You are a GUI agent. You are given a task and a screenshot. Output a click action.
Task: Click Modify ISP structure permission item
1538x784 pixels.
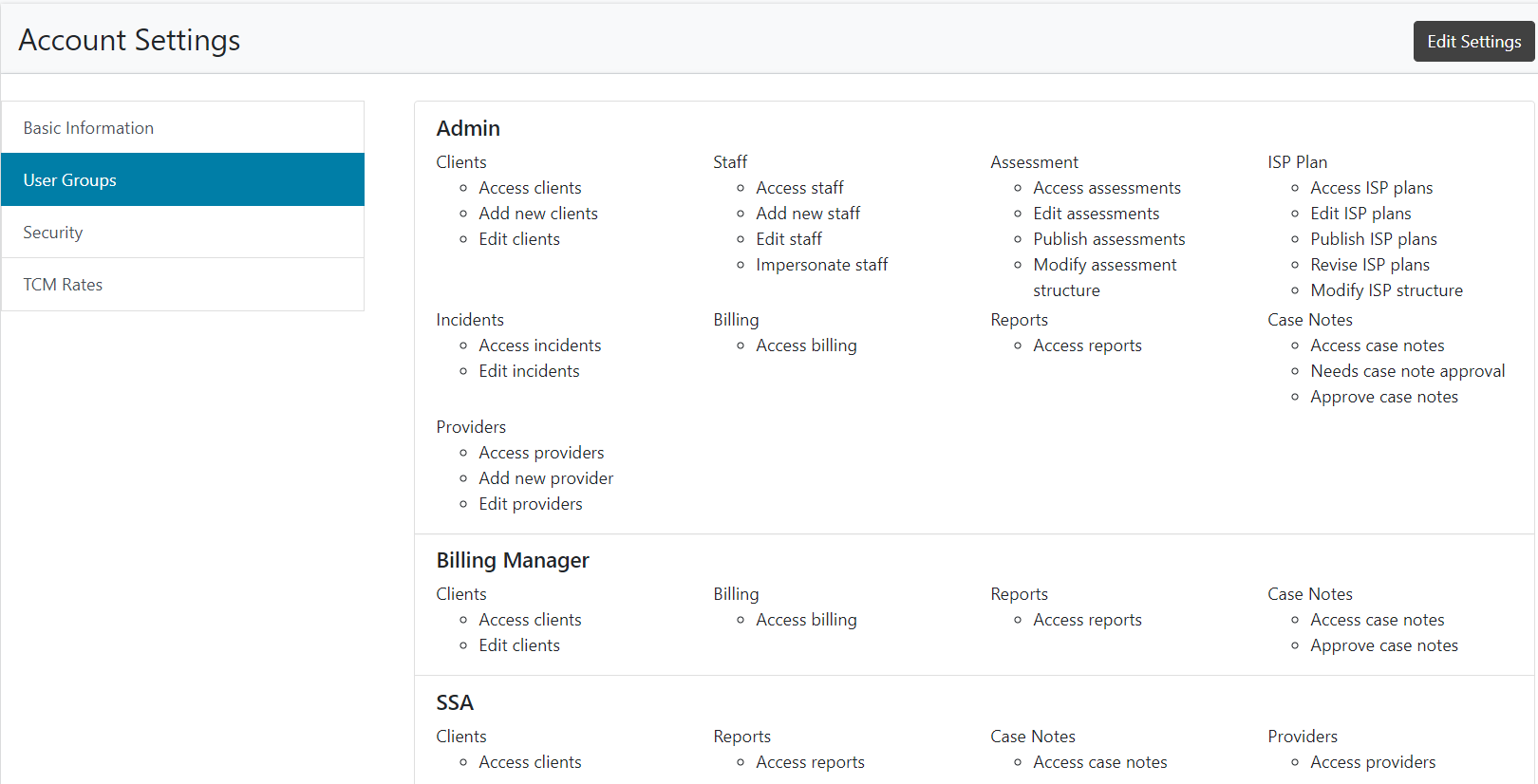click(x=1386, y=290)
